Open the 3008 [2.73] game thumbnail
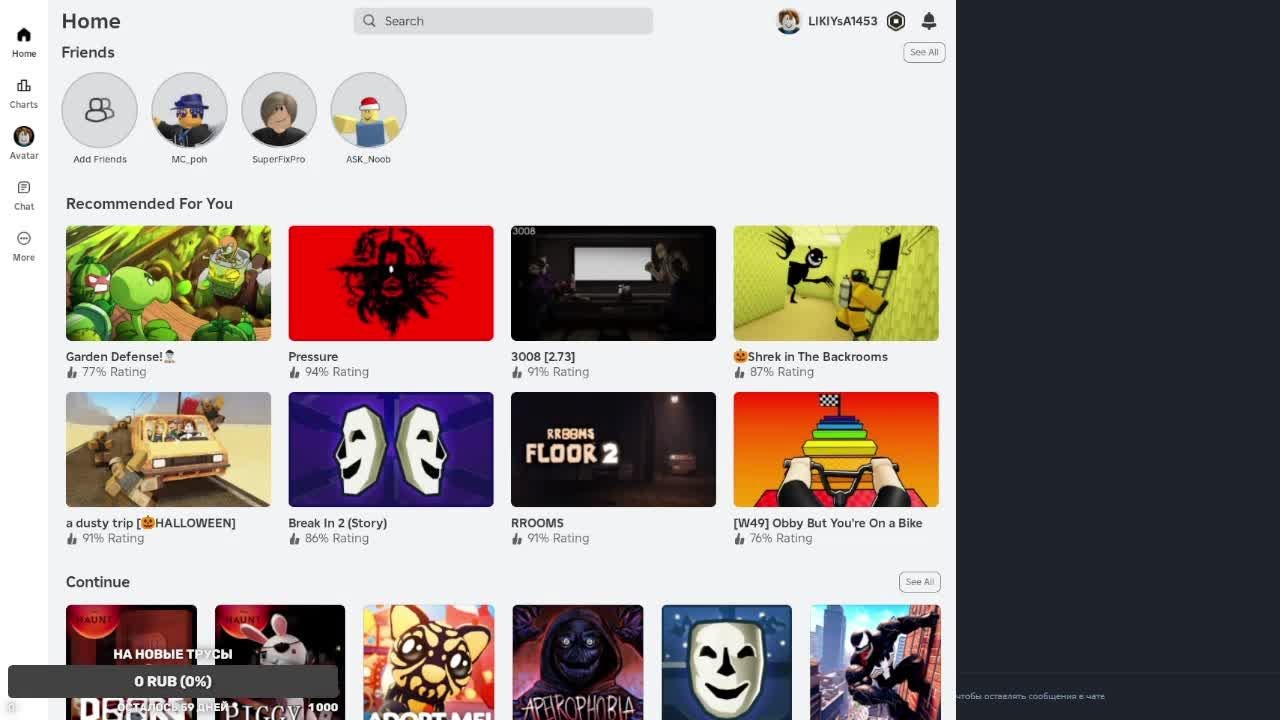1280x720 pixels. [613, 283]
